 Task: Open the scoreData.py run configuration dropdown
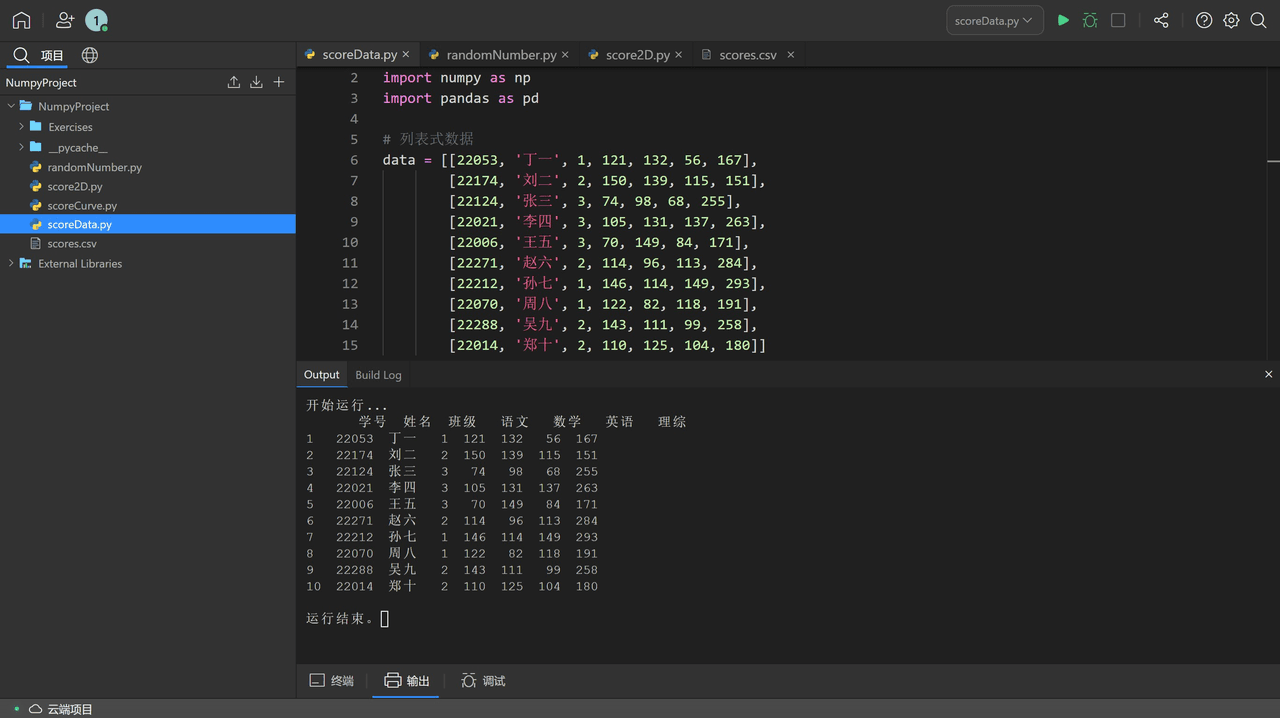click(994, 19)
